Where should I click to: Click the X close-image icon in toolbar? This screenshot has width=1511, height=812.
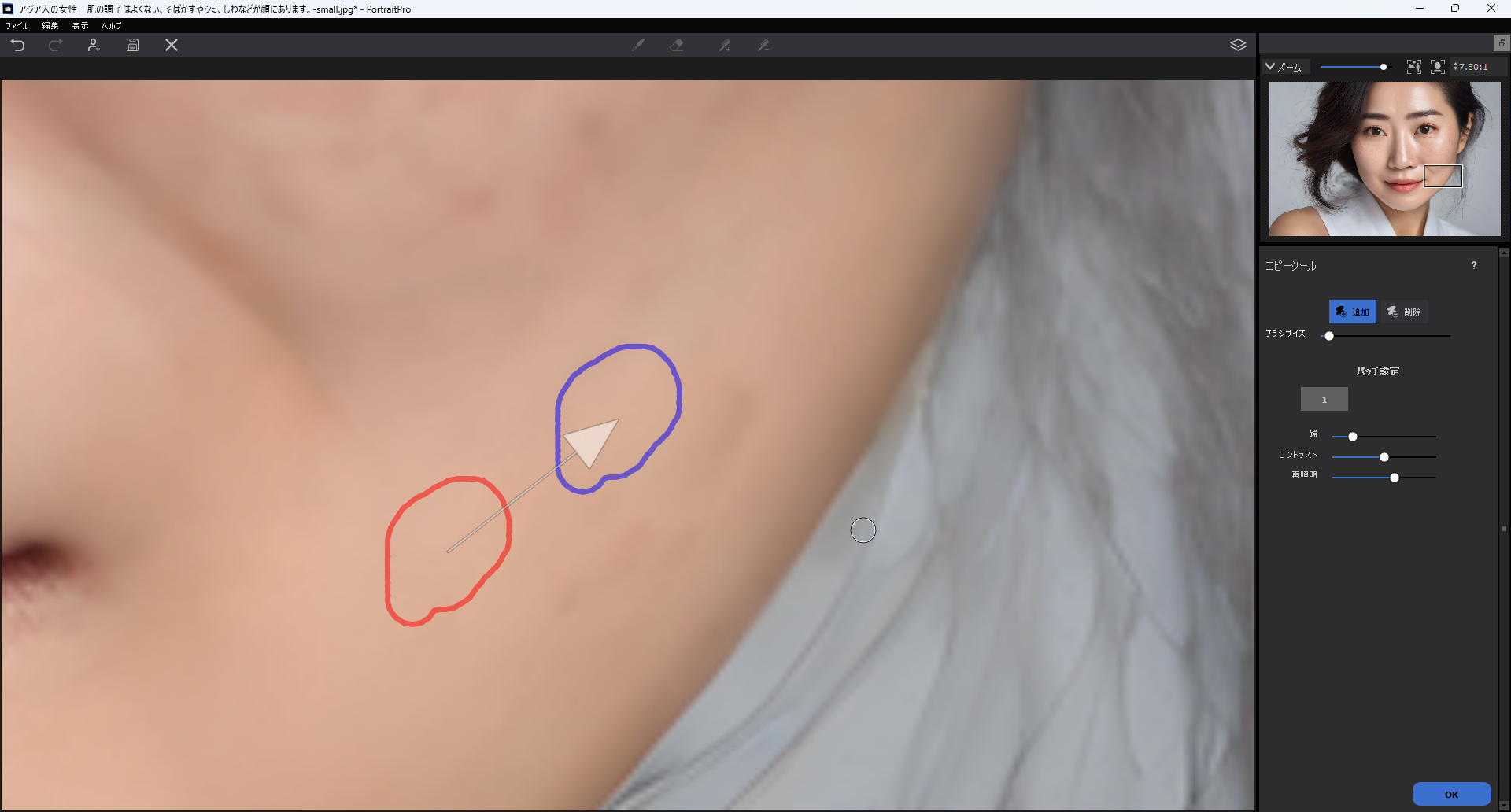tap(172, 46)
